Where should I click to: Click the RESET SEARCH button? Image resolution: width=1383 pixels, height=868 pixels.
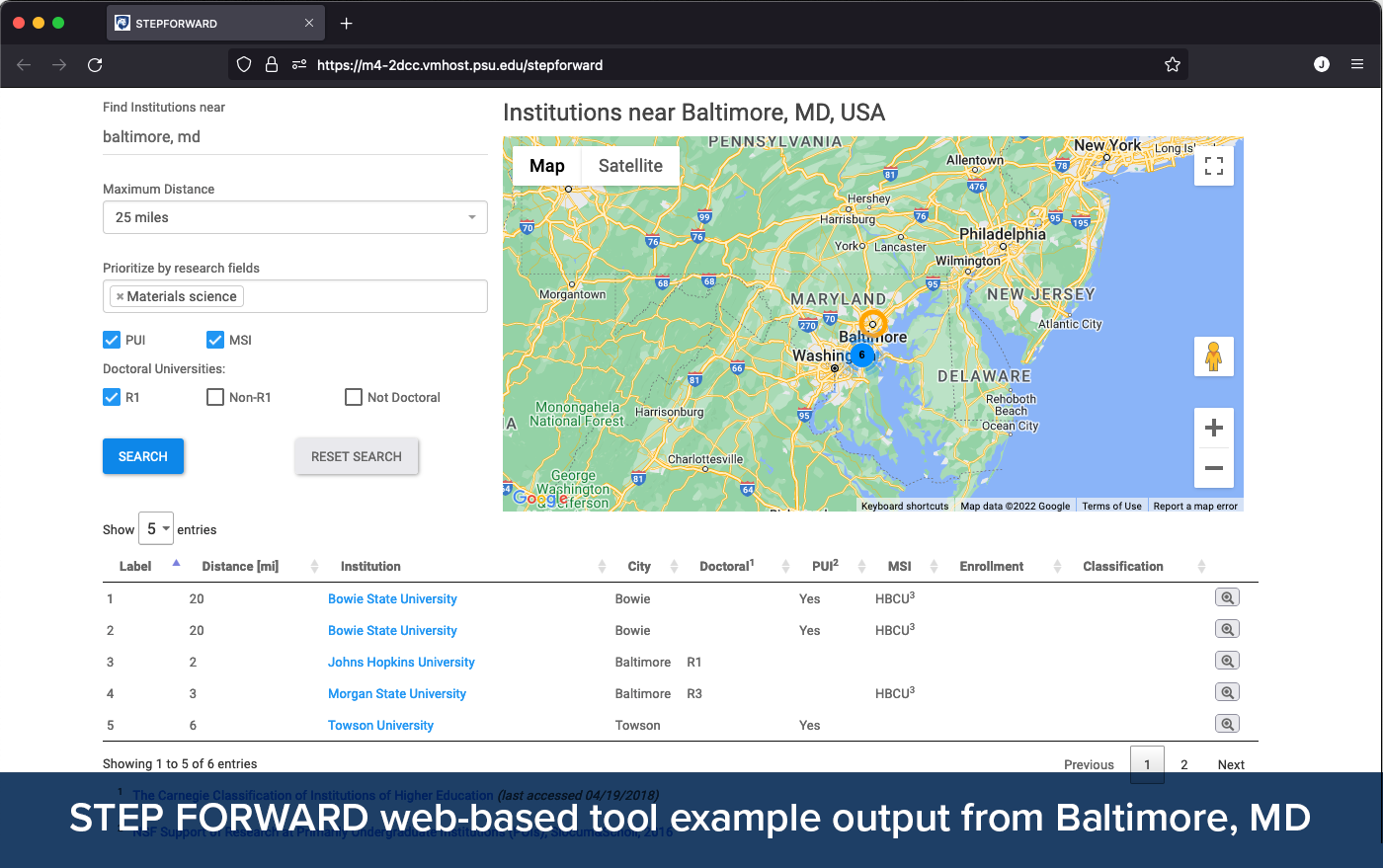[x=357, y=456]
